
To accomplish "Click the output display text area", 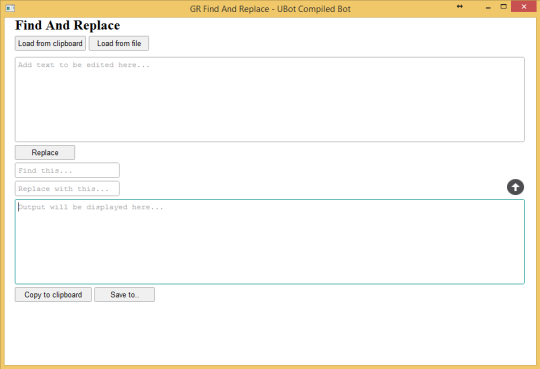I will 270,242.
